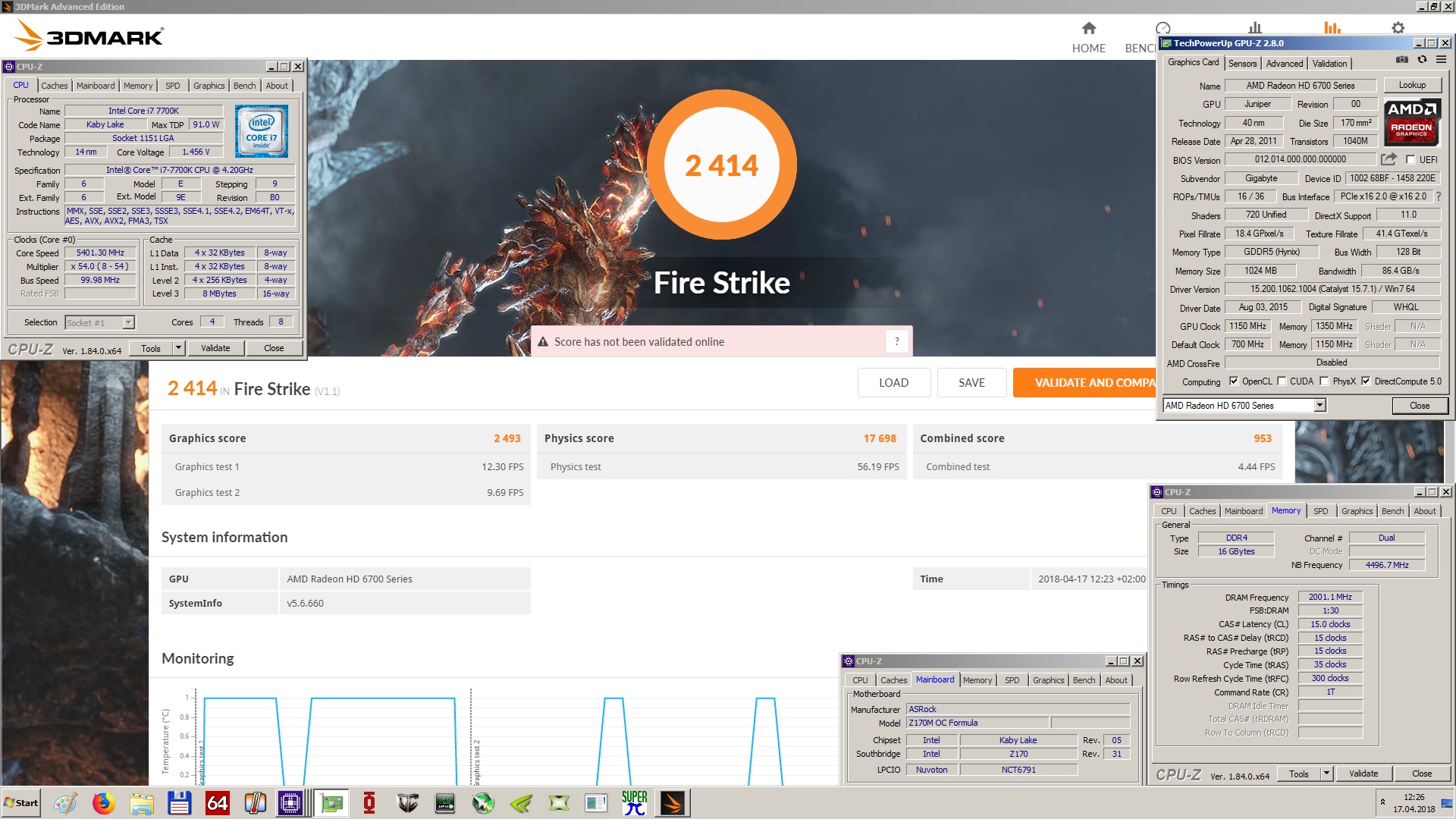Open the 3DMark Home icon
The image size is (1456, 819).
(1088, 28)
